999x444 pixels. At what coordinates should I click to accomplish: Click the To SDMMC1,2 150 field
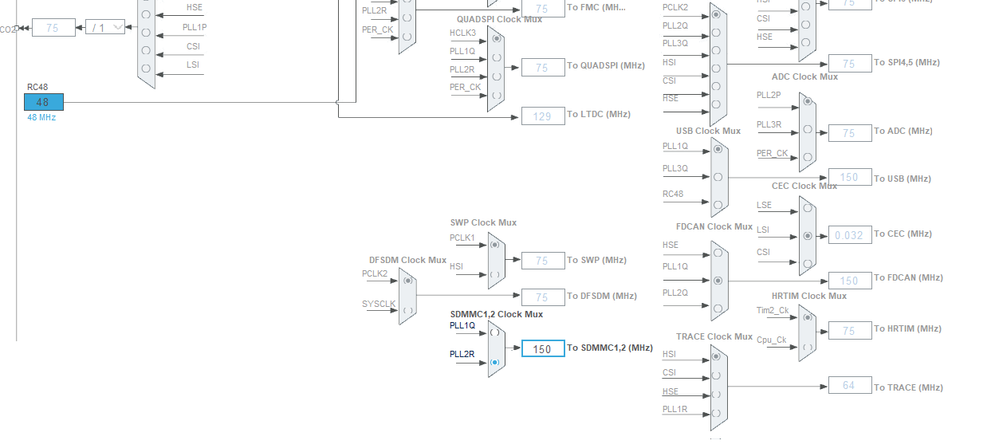[x=543, y=348]
